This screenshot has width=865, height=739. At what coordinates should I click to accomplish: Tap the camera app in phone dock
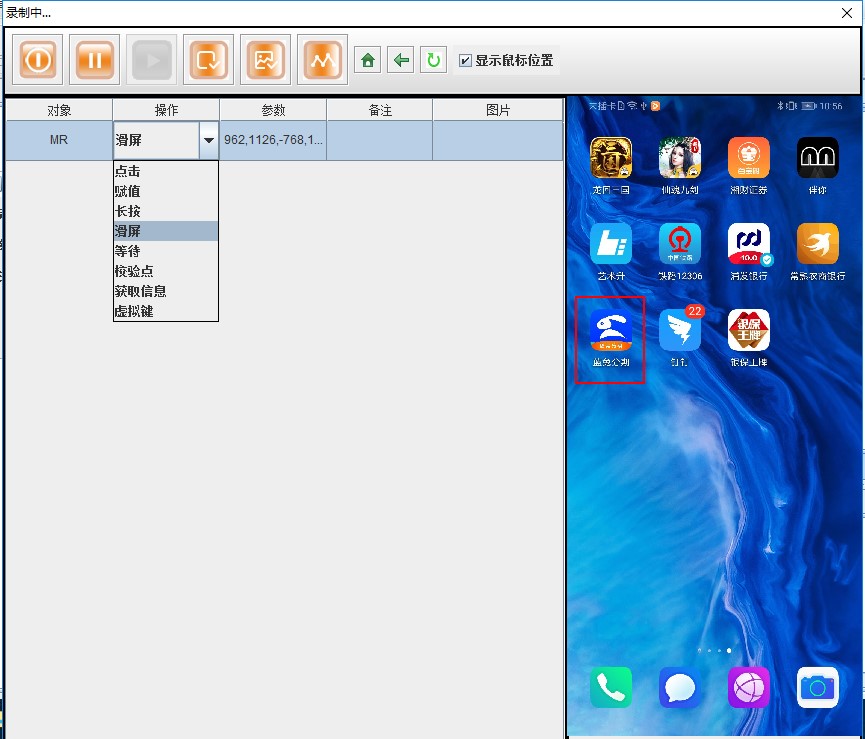coord(817,687)
